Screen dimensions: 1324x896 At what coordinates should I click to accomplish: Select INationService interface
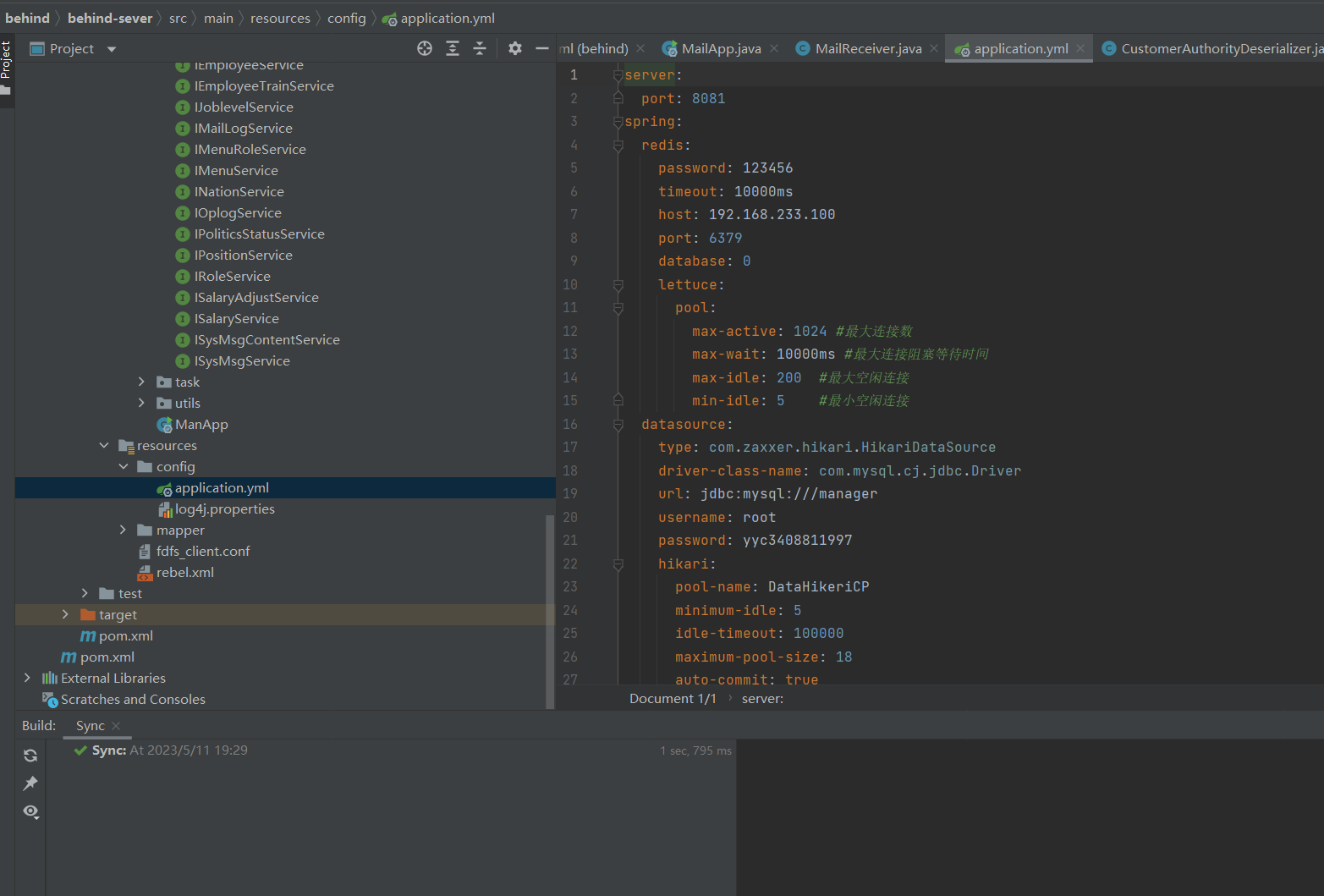pos(230,191)
